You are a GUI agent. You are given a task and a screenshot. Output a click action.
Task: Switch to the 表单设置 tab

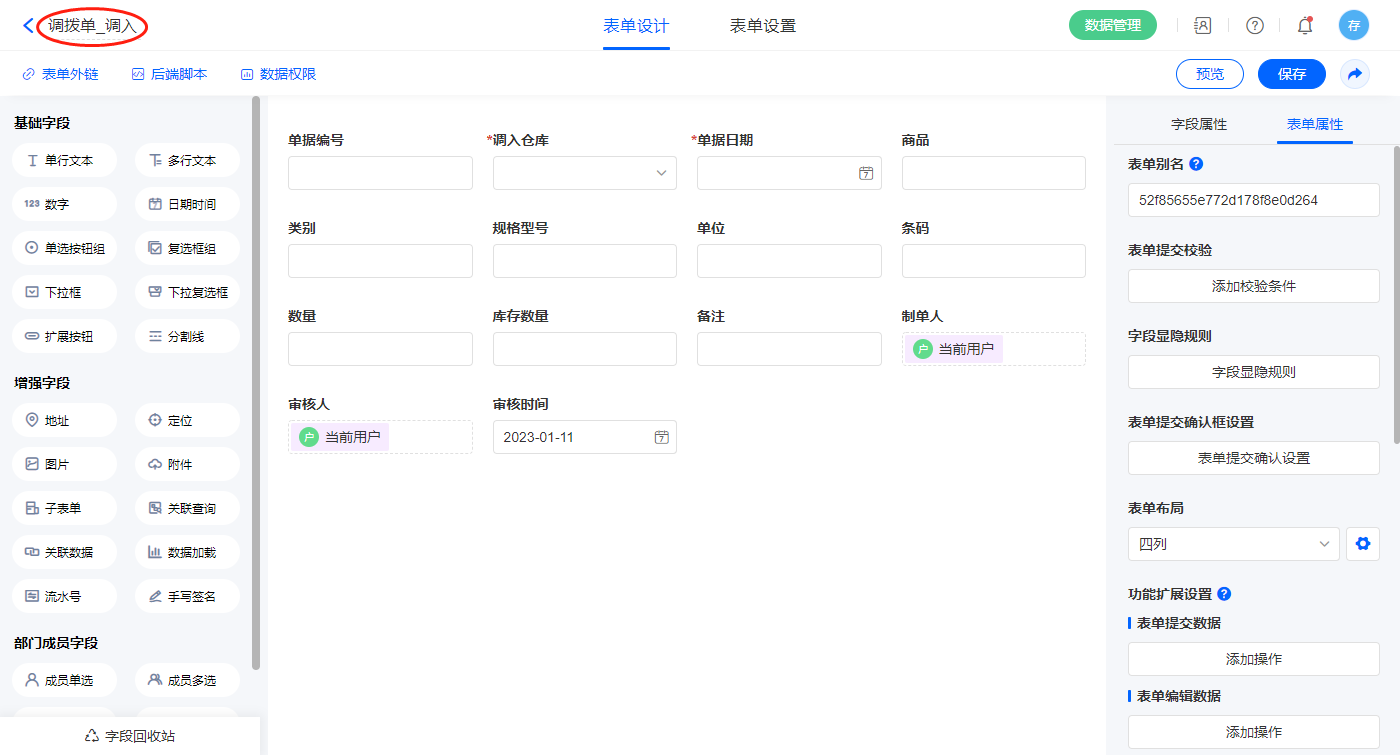coord(762,26)
